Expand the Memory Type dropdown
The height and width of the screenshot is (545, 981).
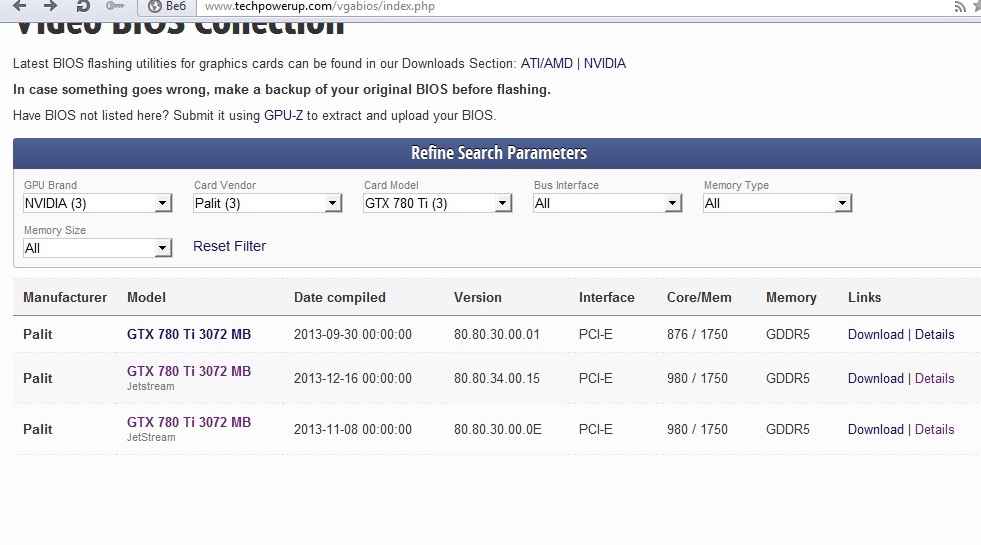click(x=778, y=203)
